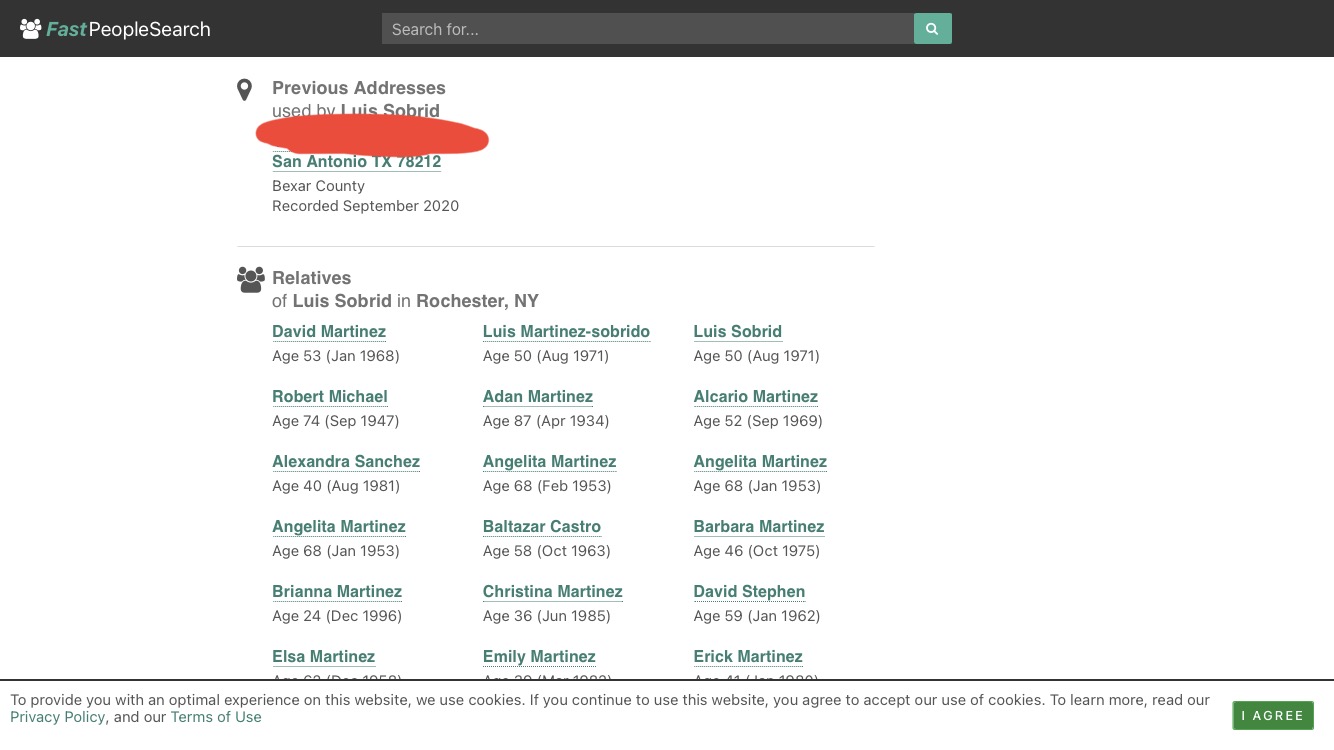Open Alexandra Sanchez relative link
Image resolution: width=1334 pixels, height=750 pixels.
[x=346, y=461]
